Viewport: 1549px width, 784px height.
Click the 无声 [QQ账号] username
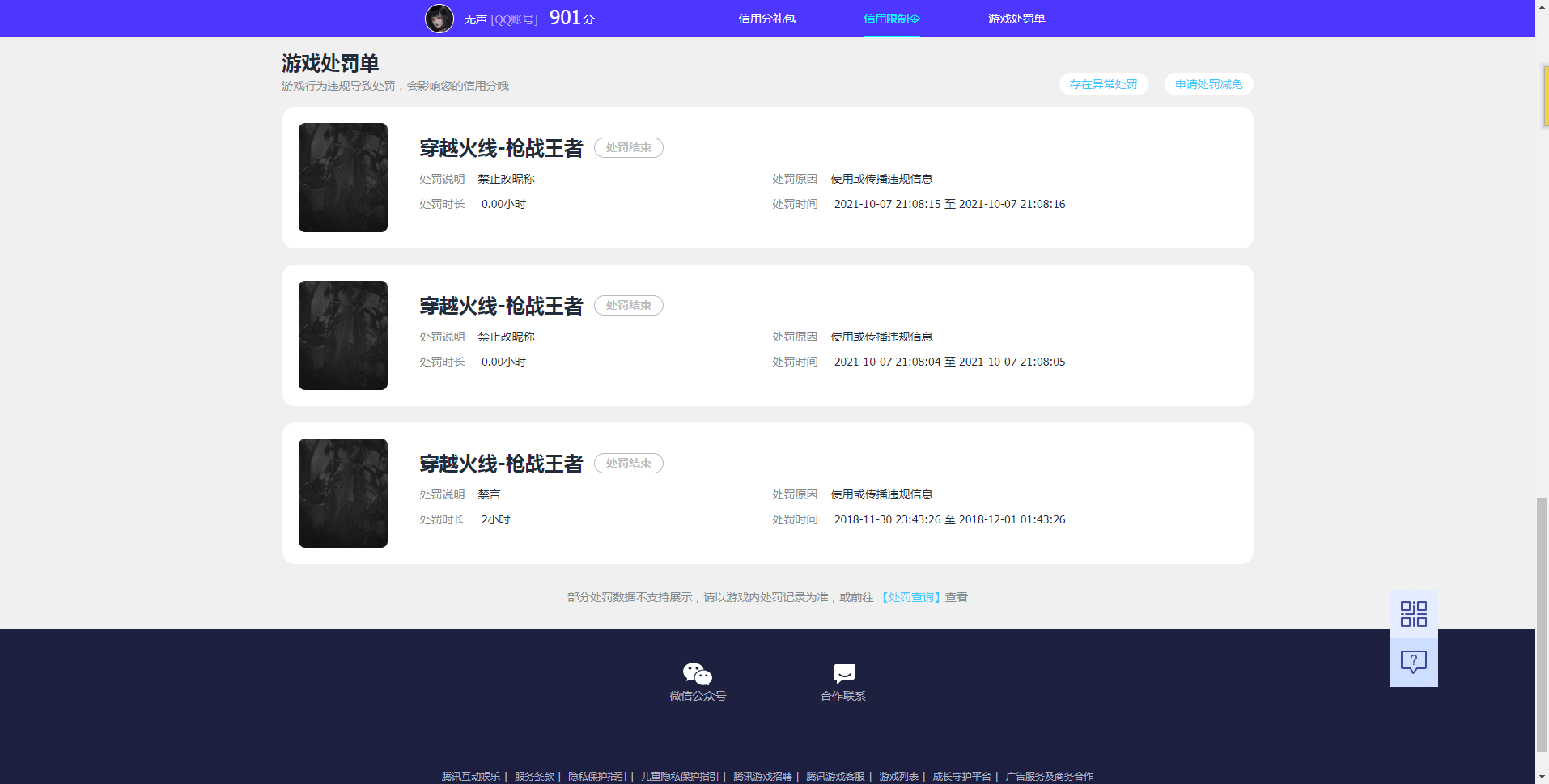pyautogui.click(x=500, y=19)
